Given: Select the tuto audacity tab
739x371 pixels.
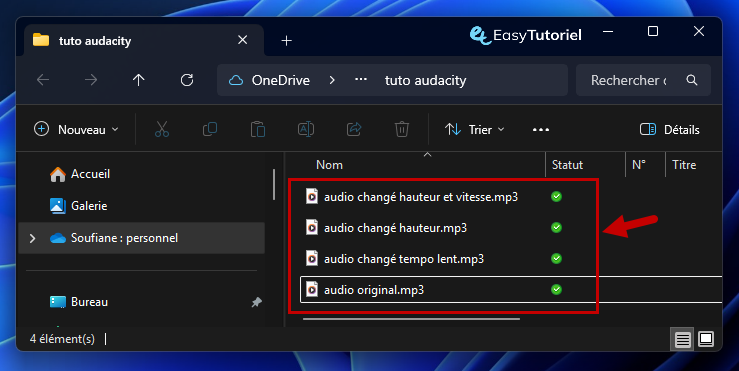Looking at the screenshot, I should coord(143,41).
